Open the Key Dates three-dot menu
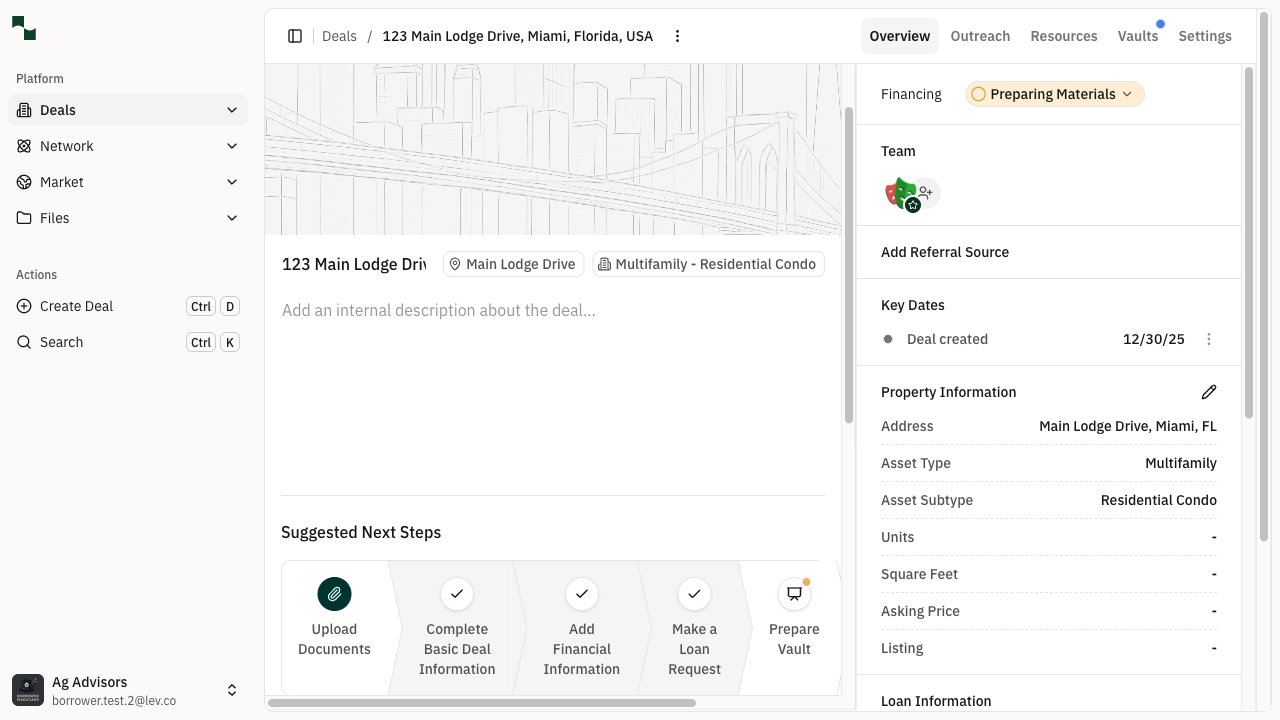Screen dimensions: 1280x720 click(1209, 339)
